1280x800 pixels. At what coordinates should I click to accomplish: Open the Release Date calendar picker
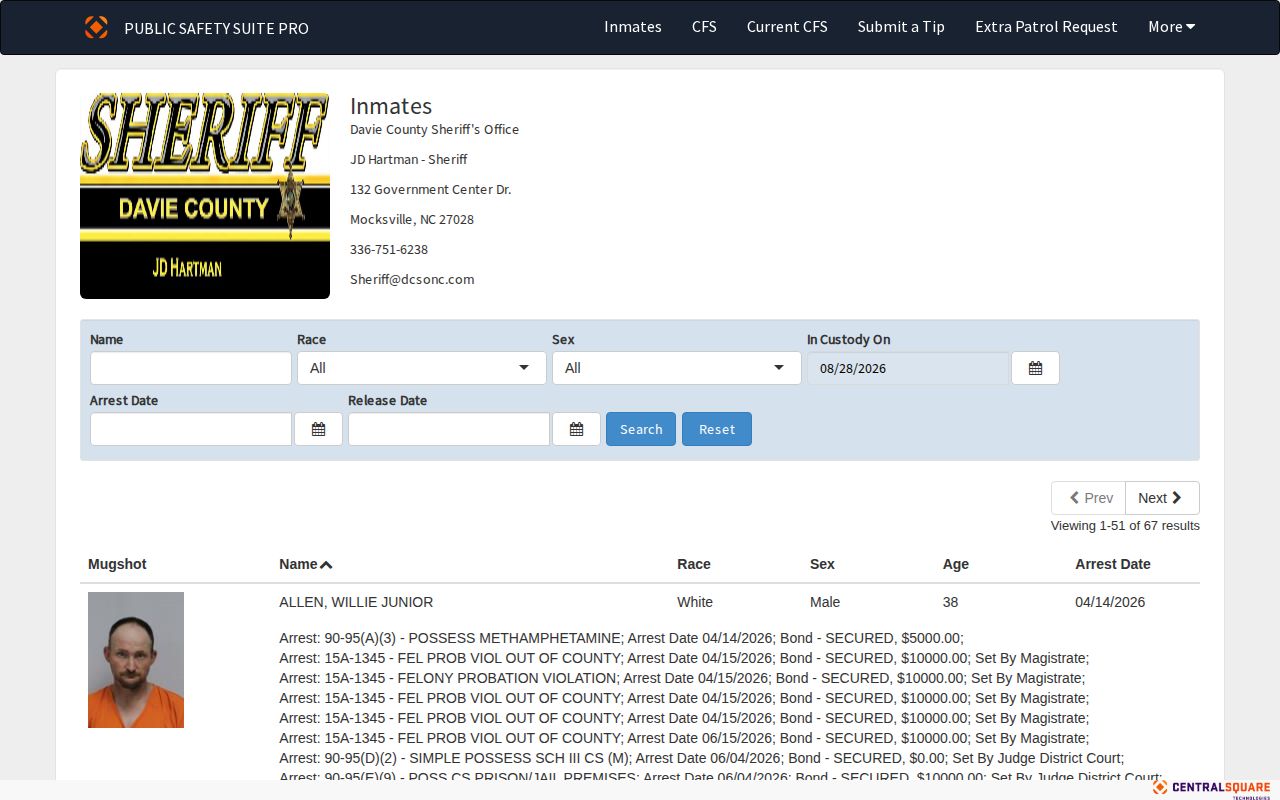click(576, 429)
